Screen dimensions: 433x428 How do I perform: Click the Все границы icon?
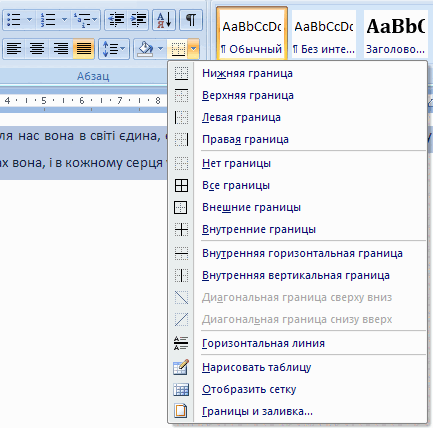[181, 185]
